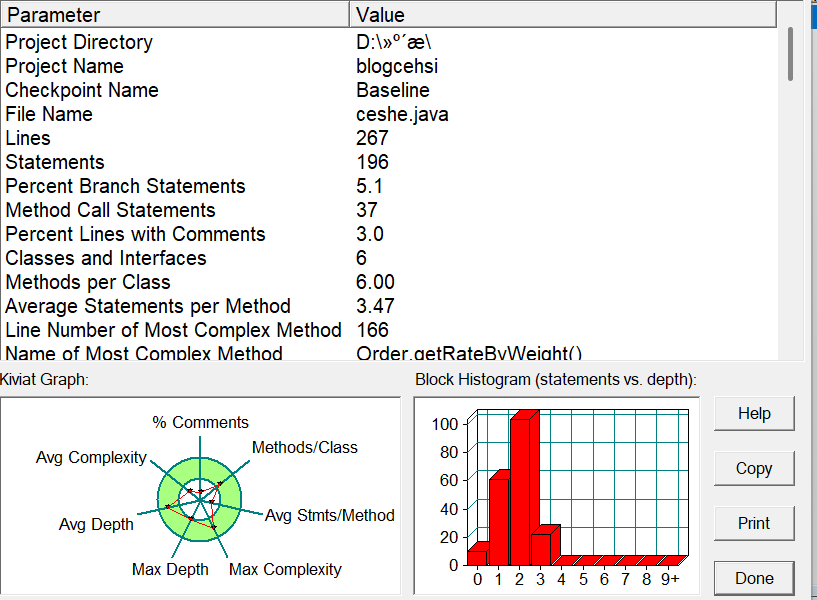Click the histogram bar for depth 2
Screen dimensions: 817x600
(521, 492)
